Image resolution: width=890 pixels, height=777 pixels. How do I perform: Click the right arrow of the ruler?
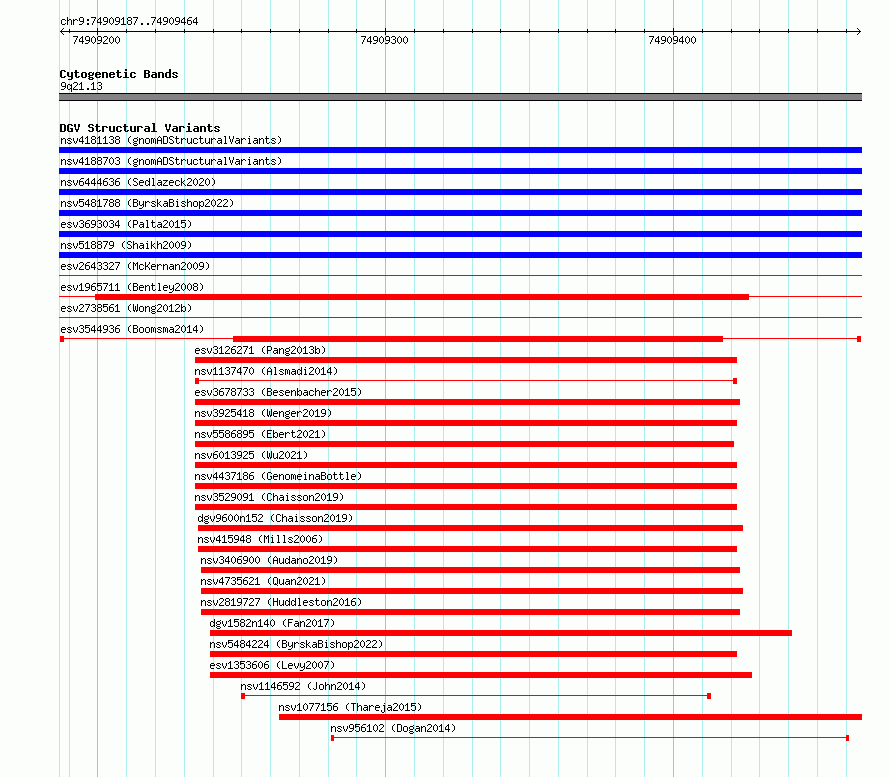[859, 32]
